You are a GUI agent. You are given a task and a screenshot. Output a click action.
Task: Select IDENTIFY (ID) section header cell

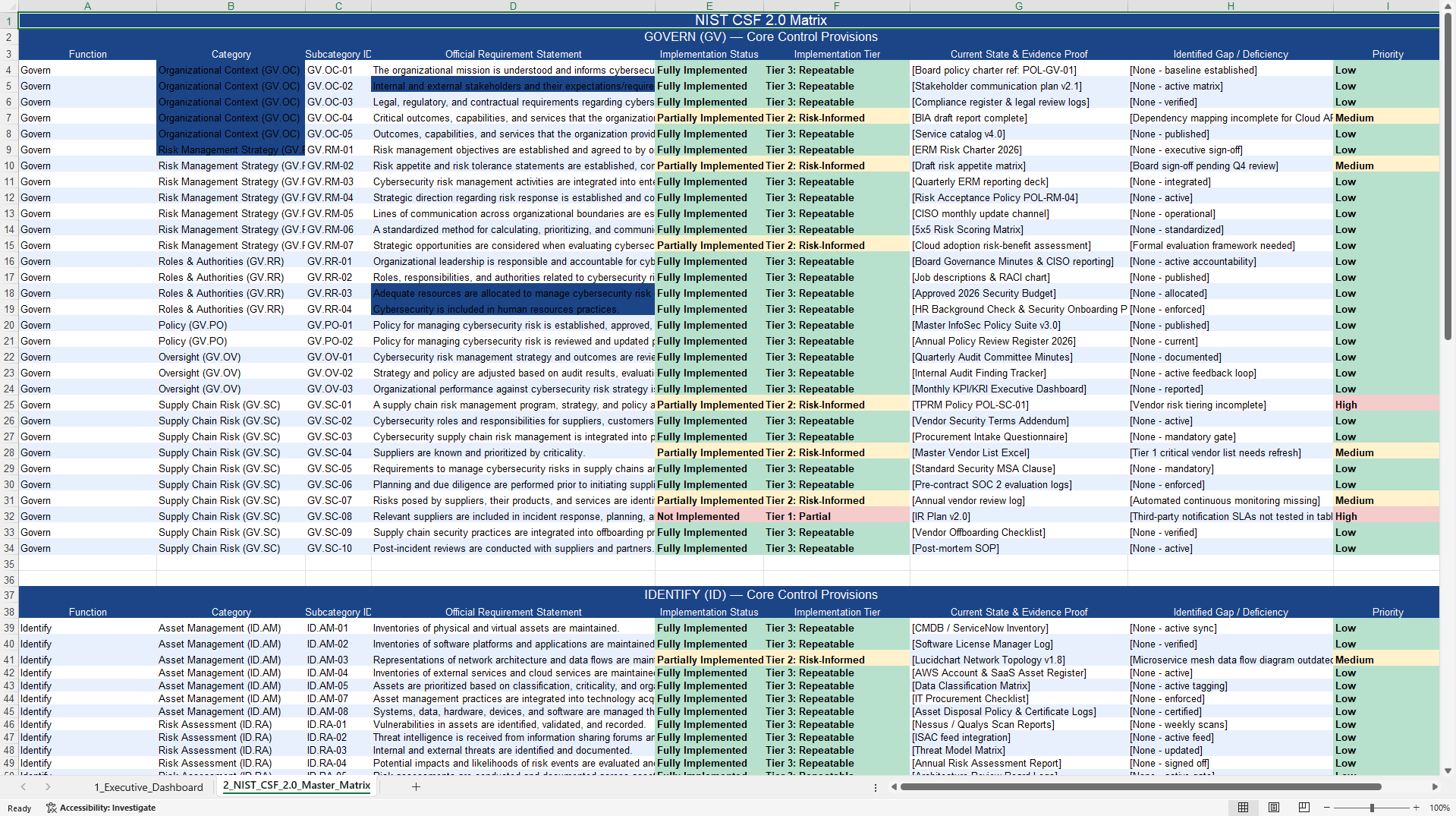(729, 595)
